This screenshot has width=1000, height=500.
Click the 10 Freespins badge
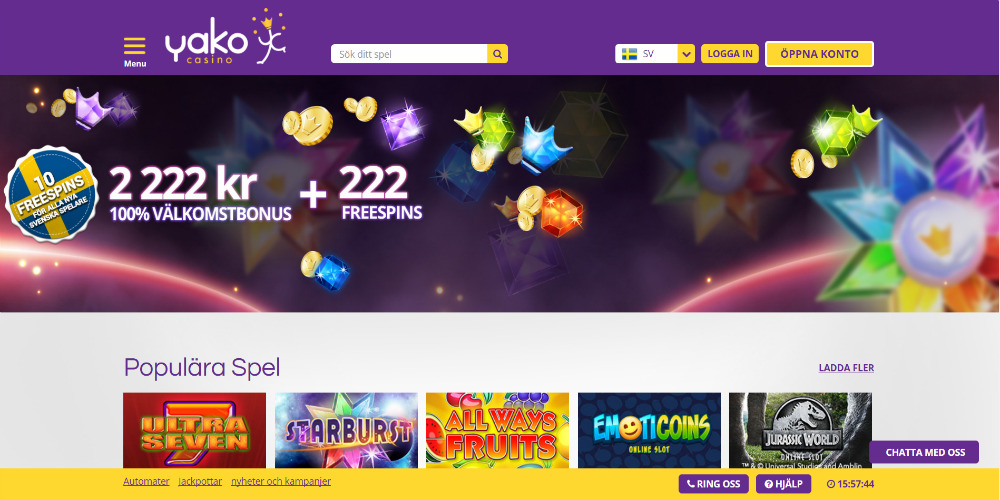point(51,193)
